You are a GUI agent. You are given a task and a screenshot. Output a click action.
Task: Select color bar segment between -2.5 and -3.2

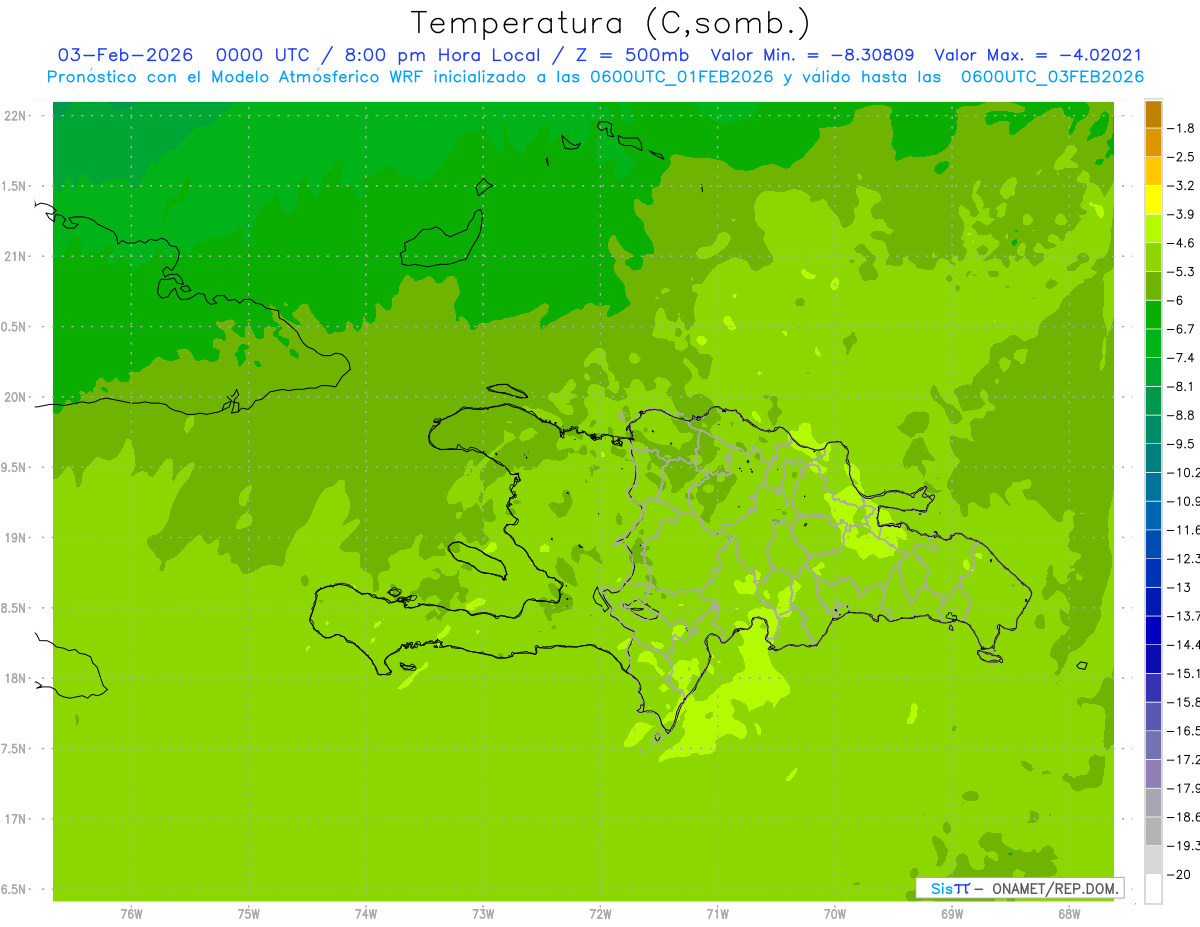(x=1153, y=171)
